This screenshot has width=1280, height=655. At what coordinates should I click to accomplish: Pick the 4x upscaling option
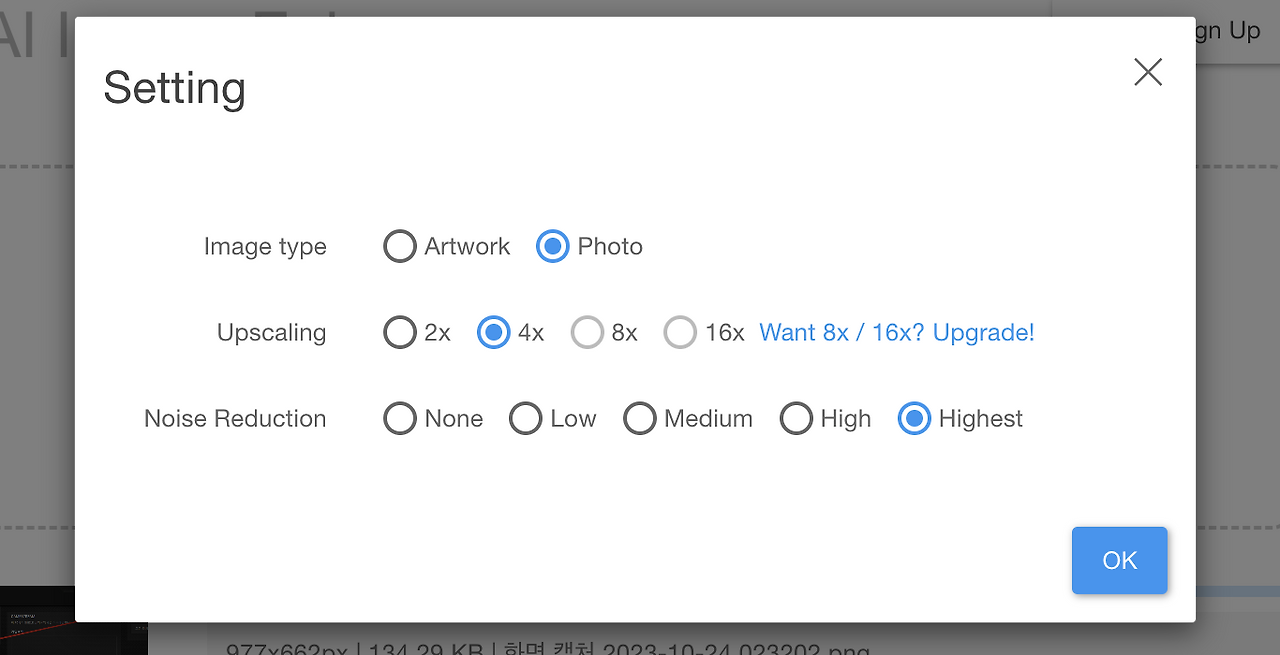[493, 332]
